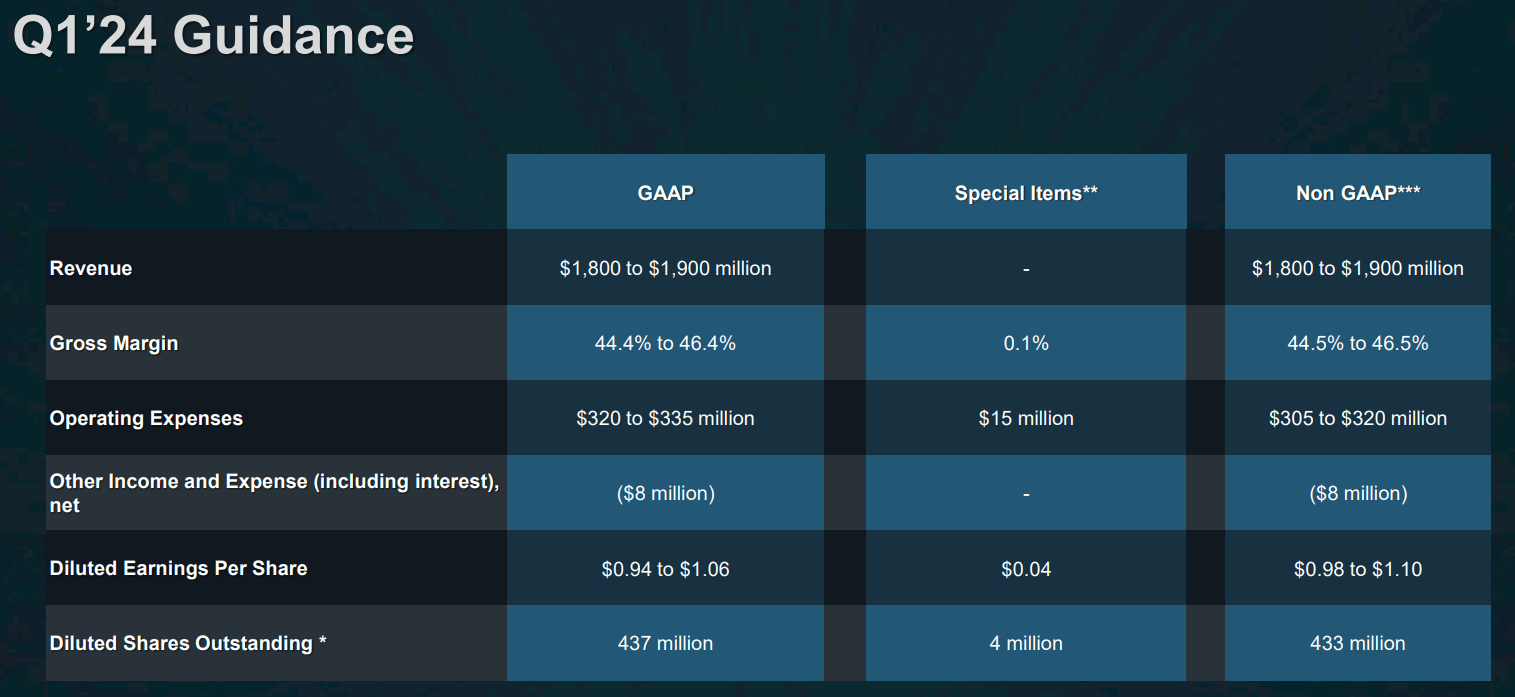Select the GAAP column header

tap(665, 193)
